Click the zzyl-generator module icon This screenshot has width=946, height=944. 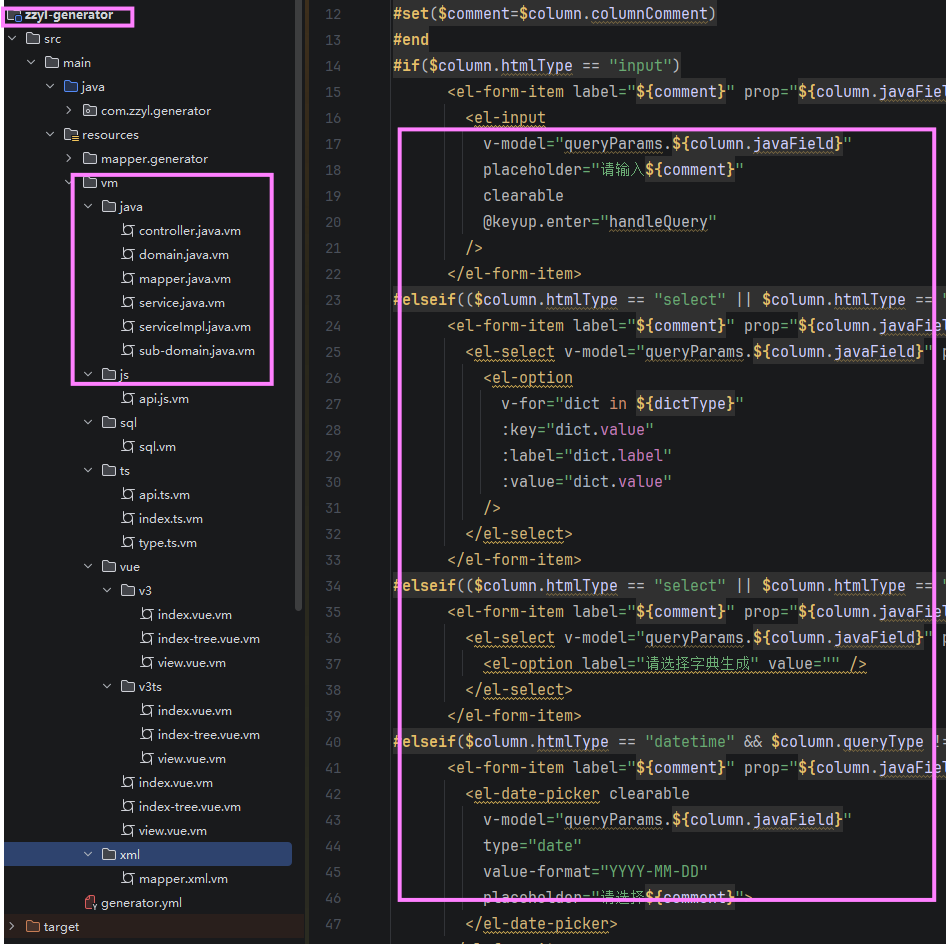click(x=14, y=16)
